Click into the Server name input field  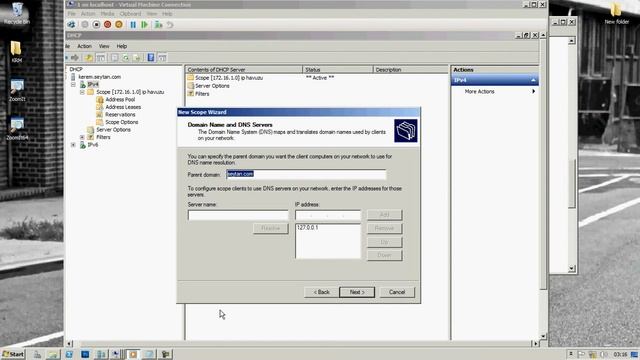coord(238,215)
